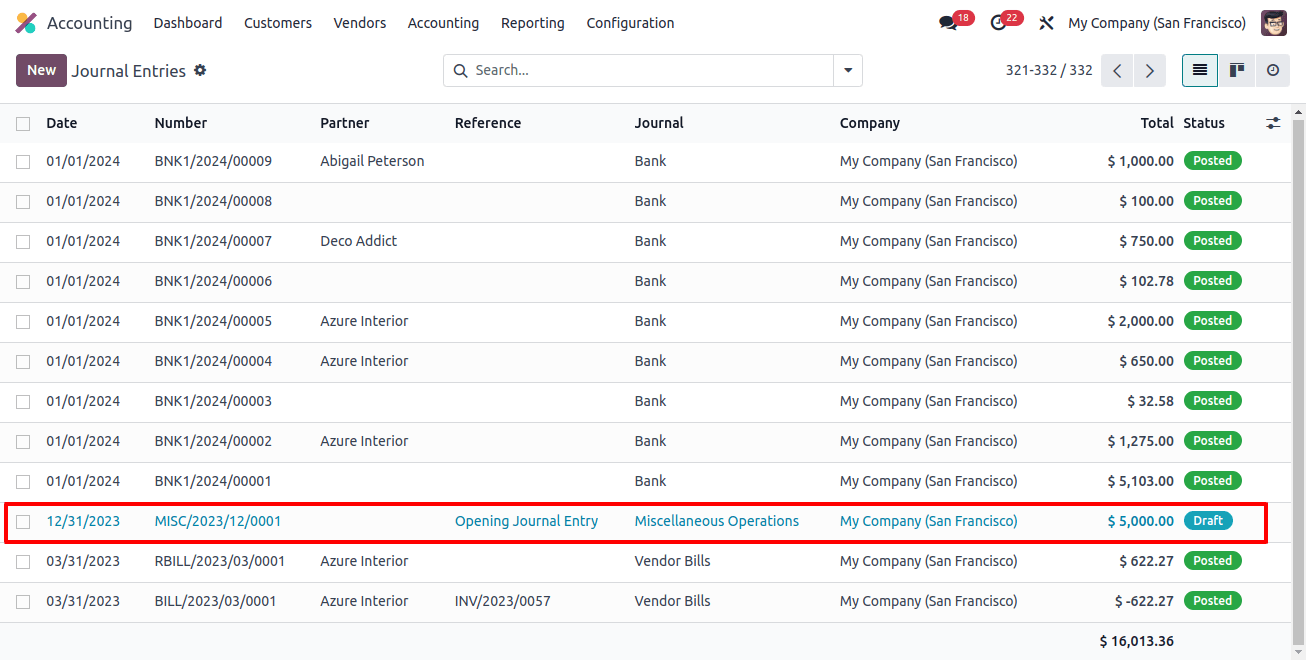Open the company switcher My Company (San Francisco)

[1157, 23]
